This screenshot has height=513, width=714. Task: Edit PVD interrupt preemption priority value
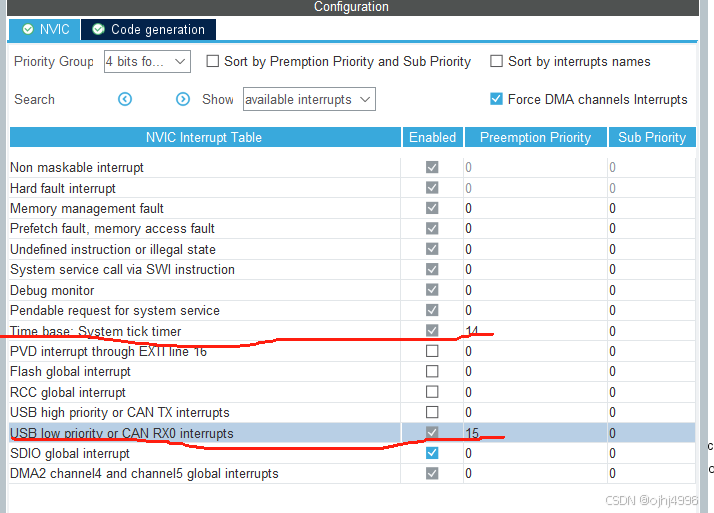point(536,351)
